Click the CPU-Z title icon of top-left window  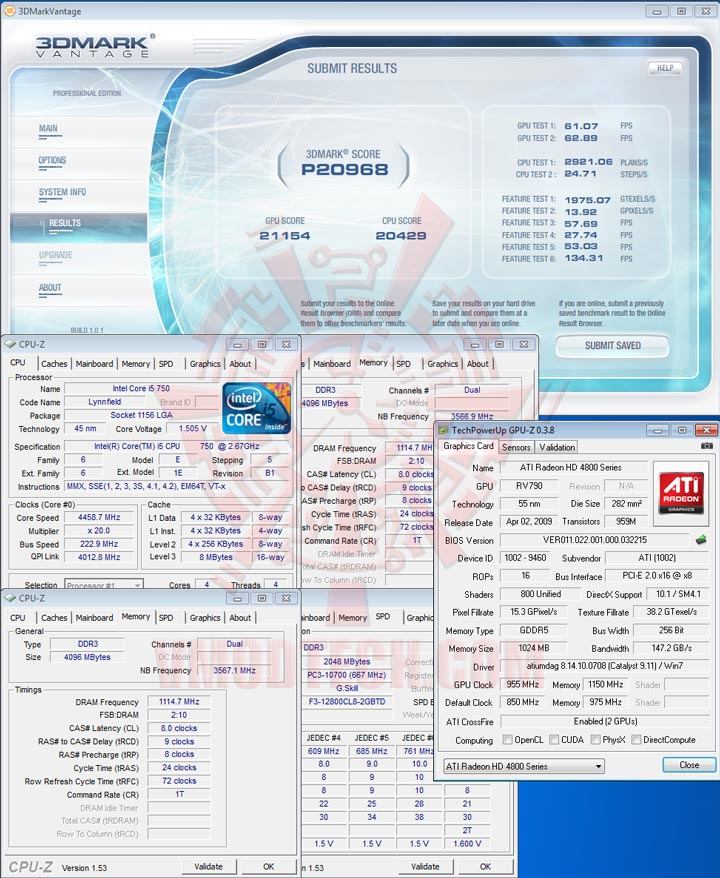coord(10,344)
